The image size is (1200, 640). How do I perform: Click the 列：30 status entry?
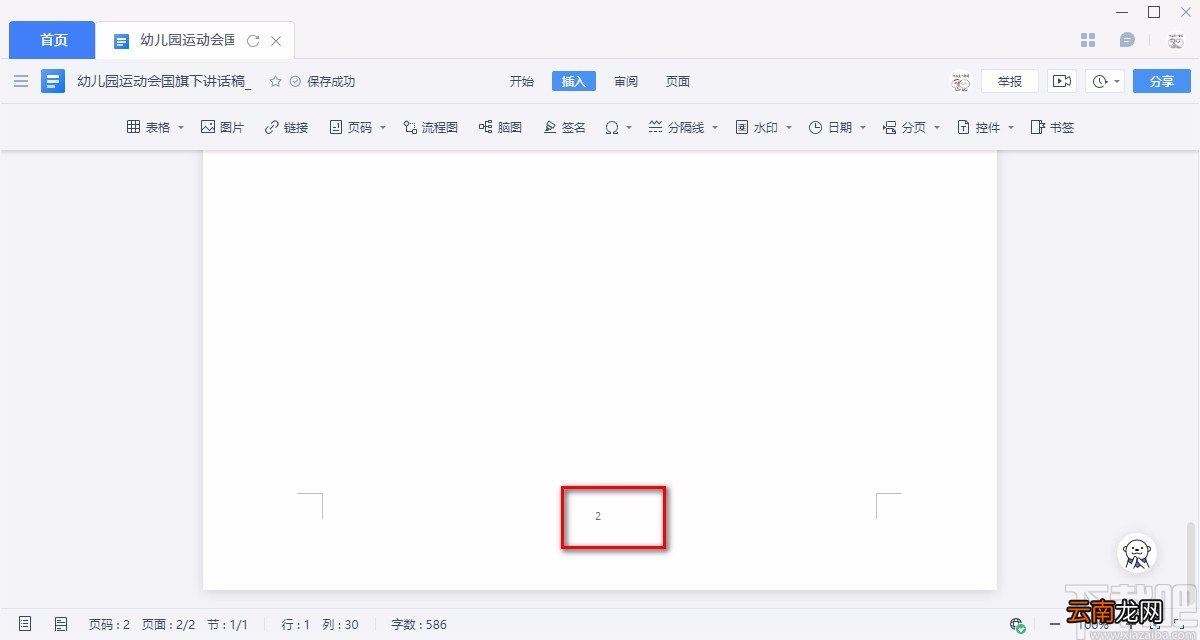tap(340, 624)
